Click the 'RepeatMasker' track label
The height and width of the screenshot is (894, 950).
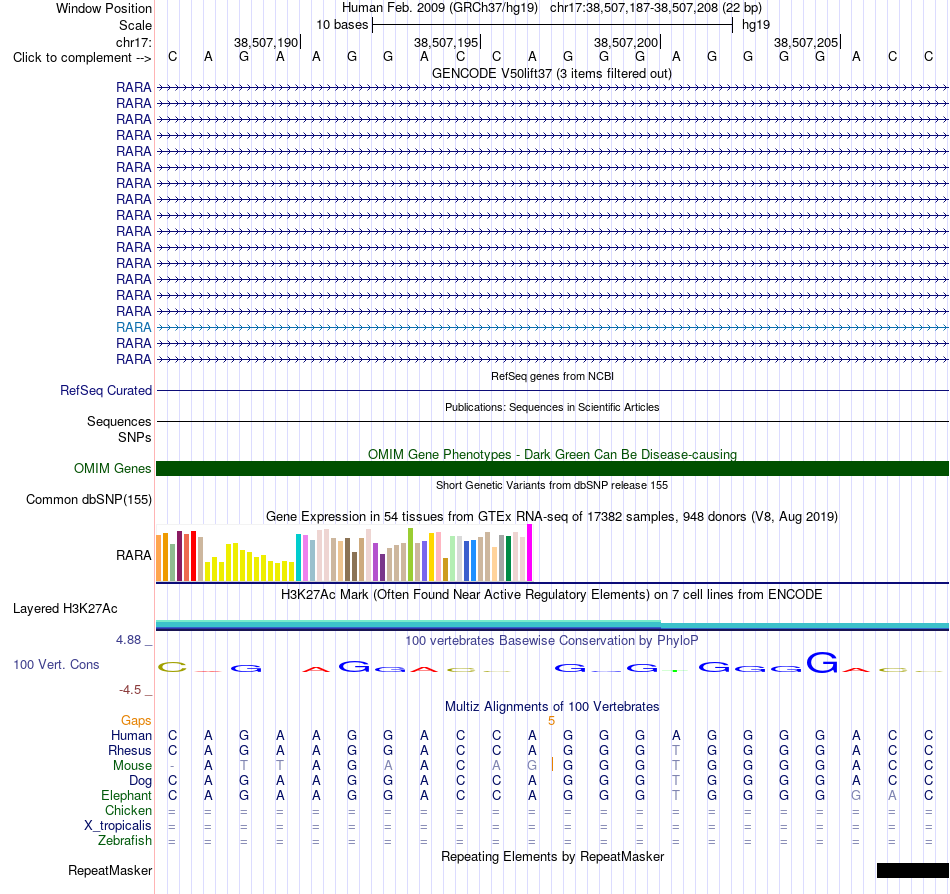click(x=110, y=870)
